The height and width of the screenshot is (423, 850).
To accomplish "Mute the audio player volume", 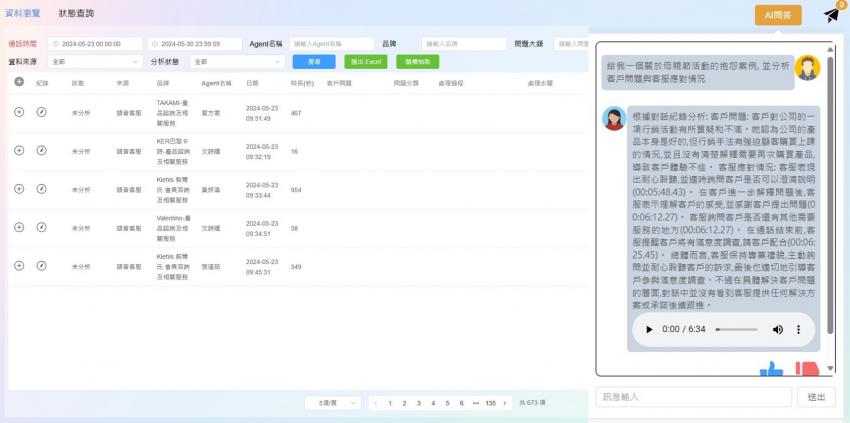I will pyautogui.click(x=778, y=330).
